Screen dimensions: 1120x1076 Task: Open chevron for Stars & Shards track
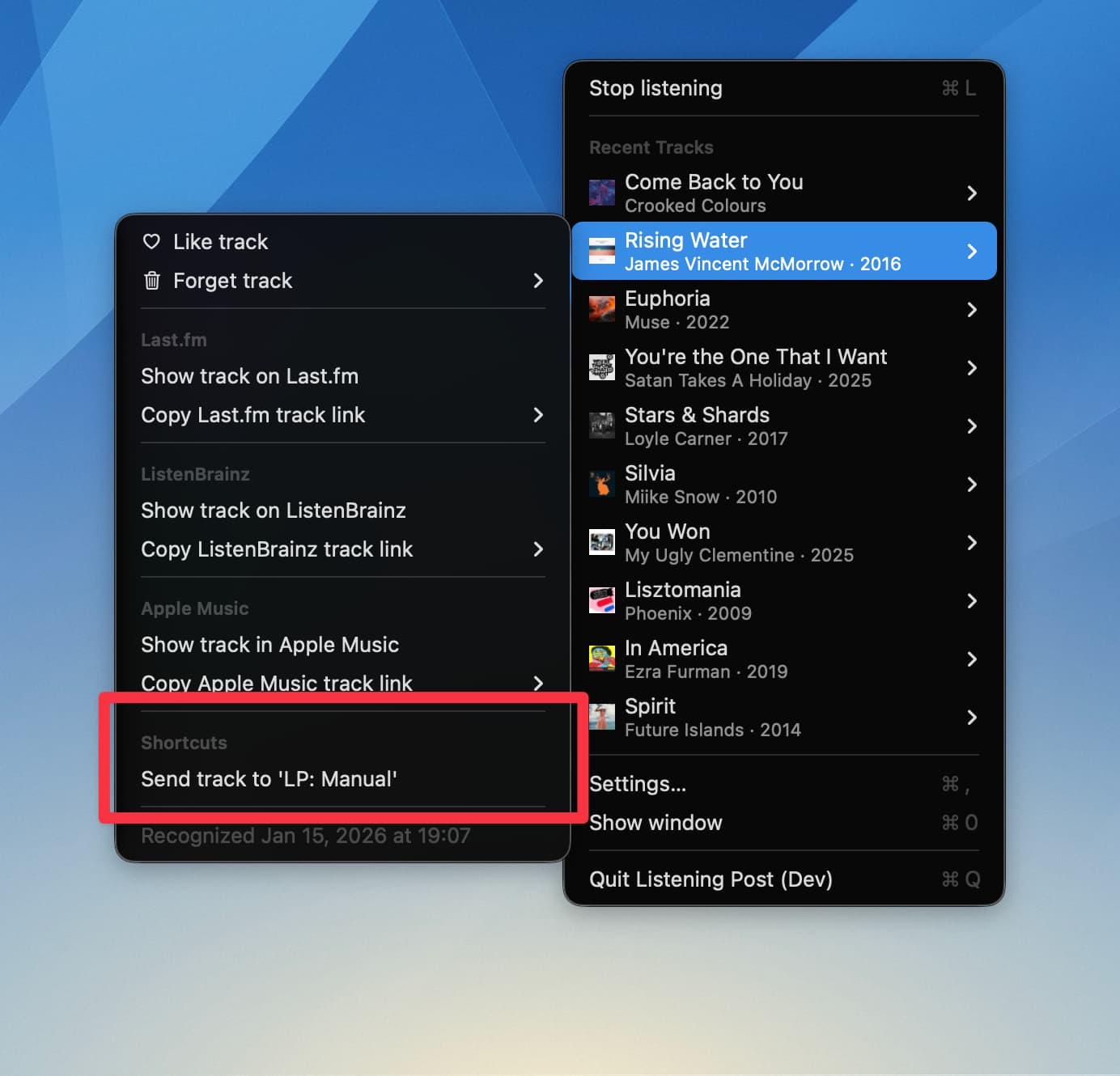pyautogui.click(x=972, y=426)
